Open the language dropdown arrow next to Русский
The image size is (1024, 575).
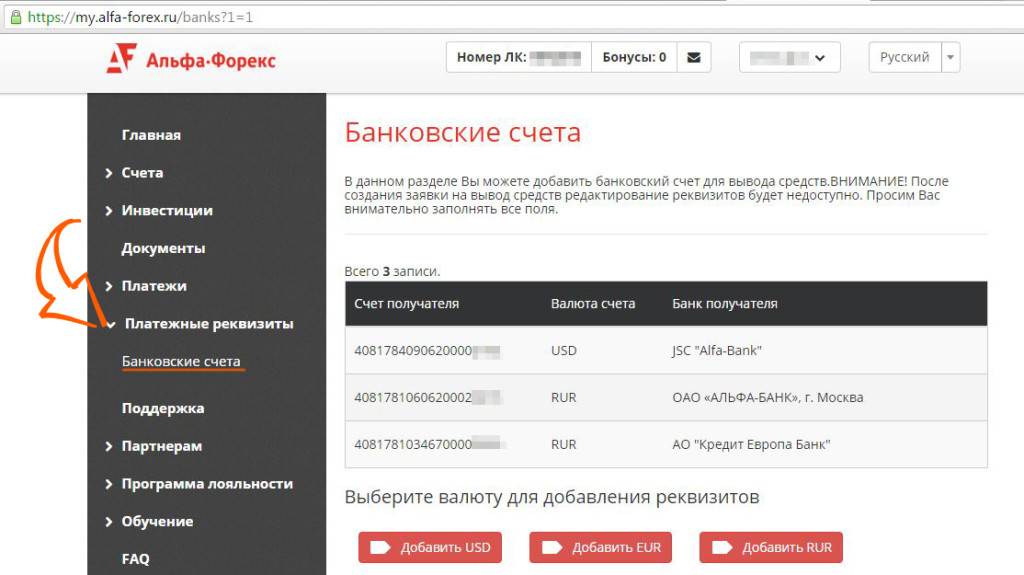(950, 58)
